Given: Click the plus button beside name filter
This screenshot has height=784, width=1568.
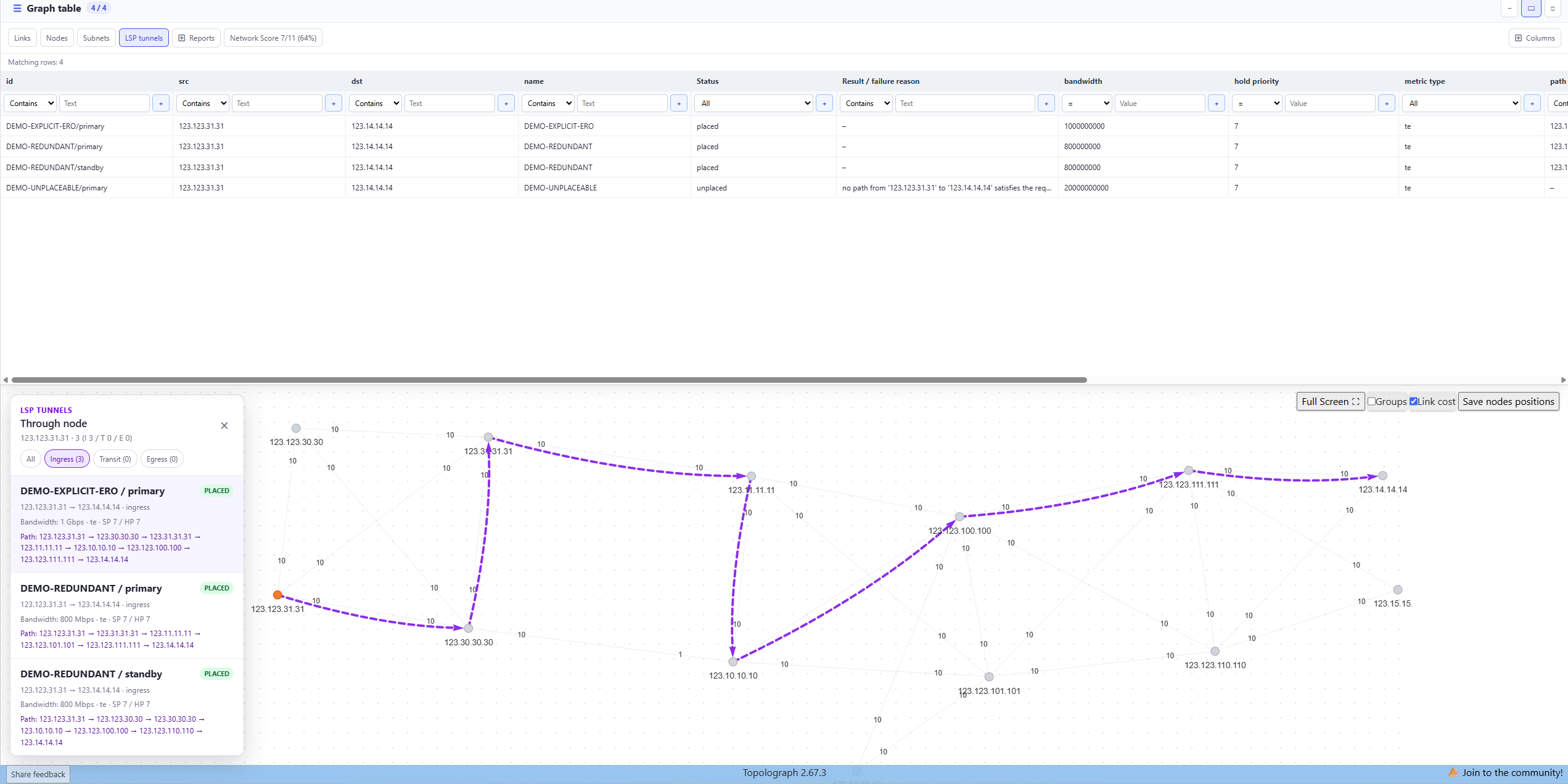Looking at the screenshot, I should [x=679, y=104].
